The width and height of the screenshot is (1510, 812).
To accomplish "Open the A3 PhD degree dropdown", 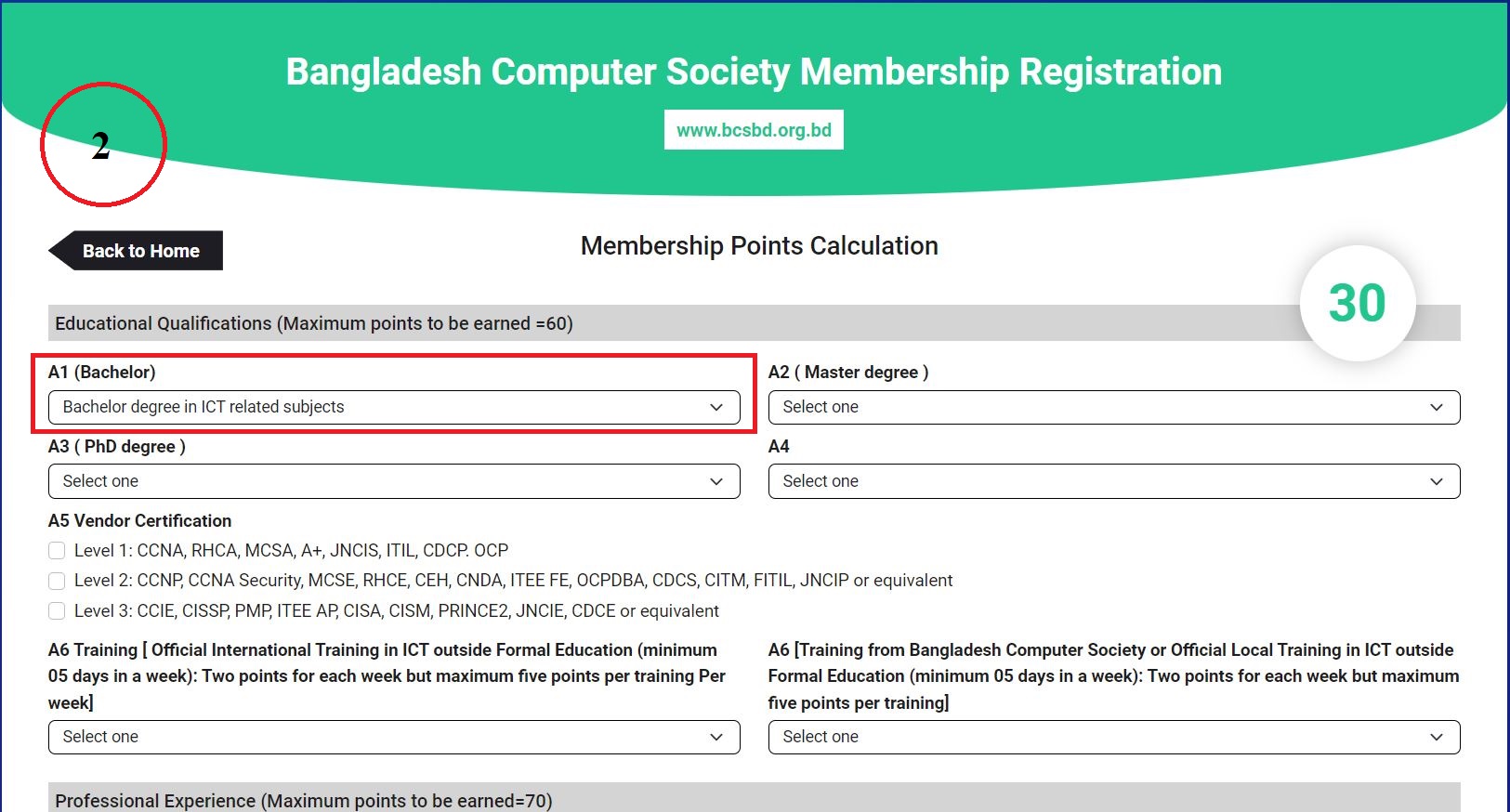I will (x=393, y=481).
